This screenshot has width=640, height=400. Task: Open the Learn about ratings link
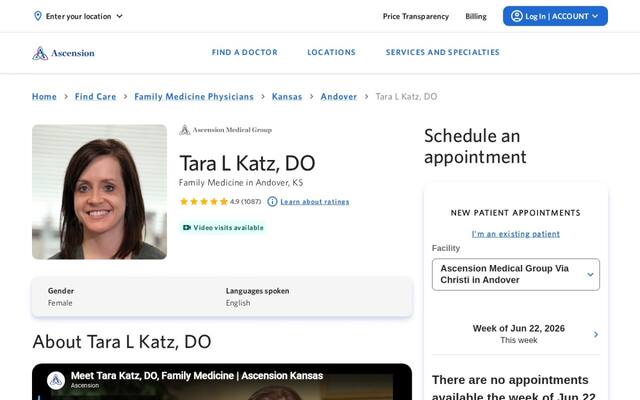point(315,202)
